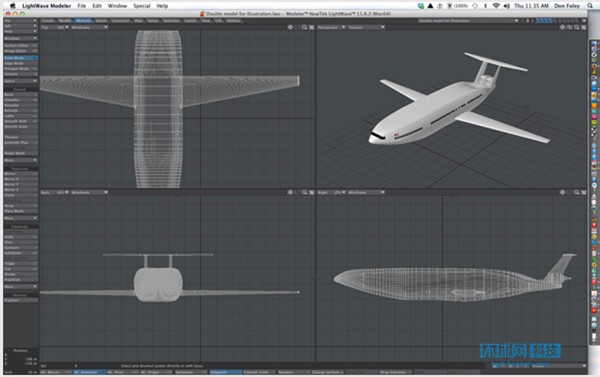Toggle the SubPatch button in bottom bar
600x377 pixels.
[x=225, y=372]
